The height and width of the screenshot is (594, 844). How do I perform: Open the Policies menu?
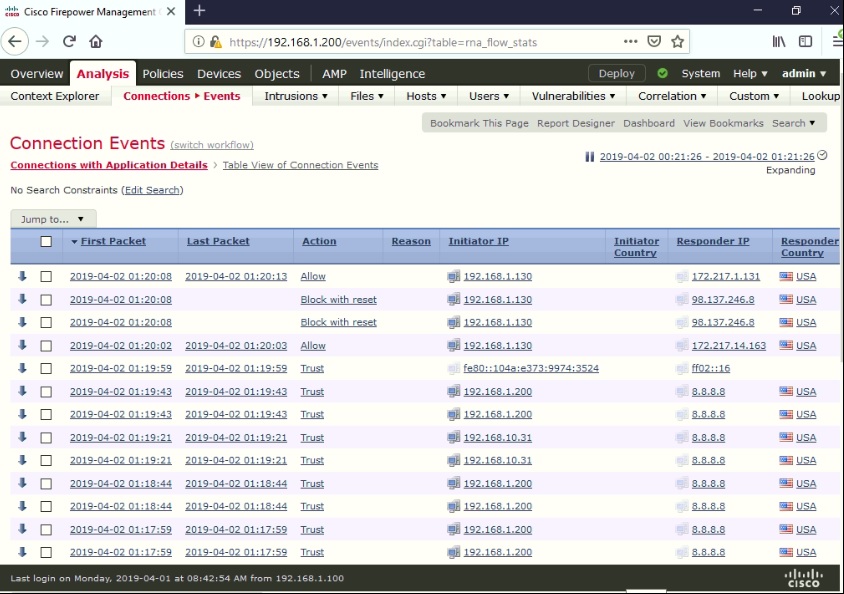tap(162, 73)
